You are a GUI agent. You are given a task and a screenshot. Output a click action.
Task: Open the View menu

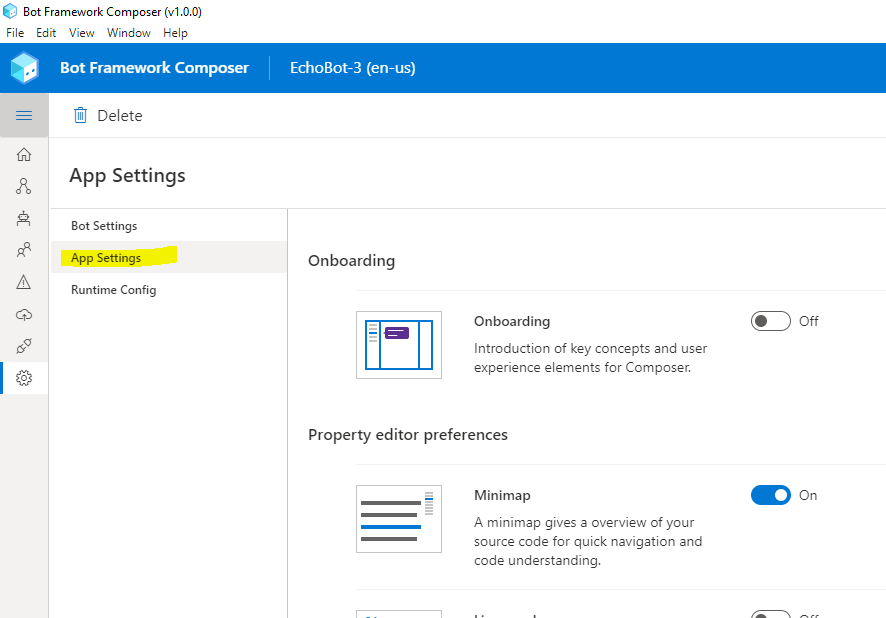click(x=81, y=32)
